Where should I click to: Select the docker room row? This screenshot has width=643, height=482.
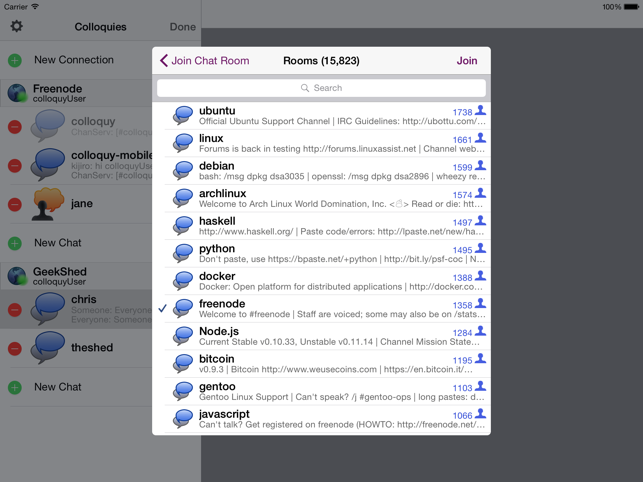tap(322, 281)
